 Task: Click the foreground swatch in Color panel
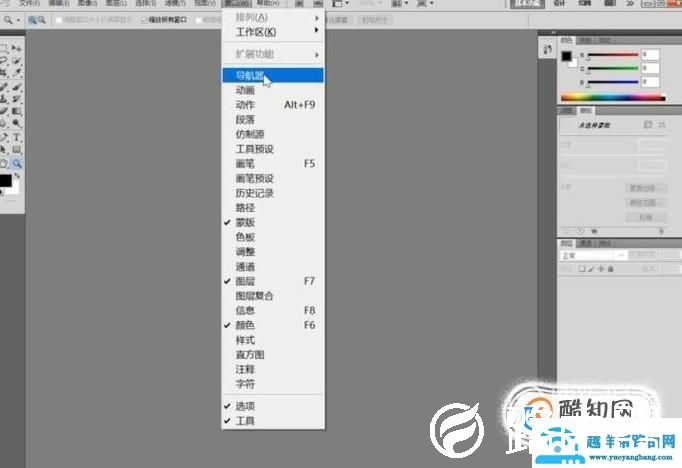pyautogui.click(x=566, y=56)
